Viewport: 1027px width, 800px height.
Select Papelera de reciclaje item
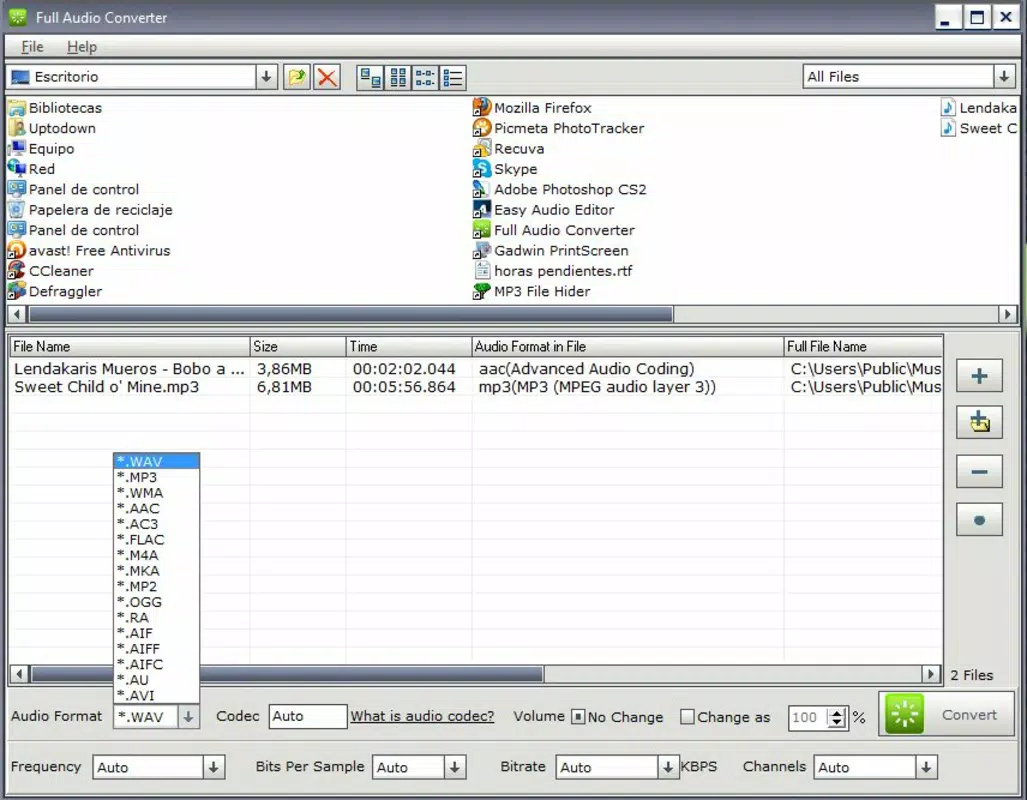point(90,210)
